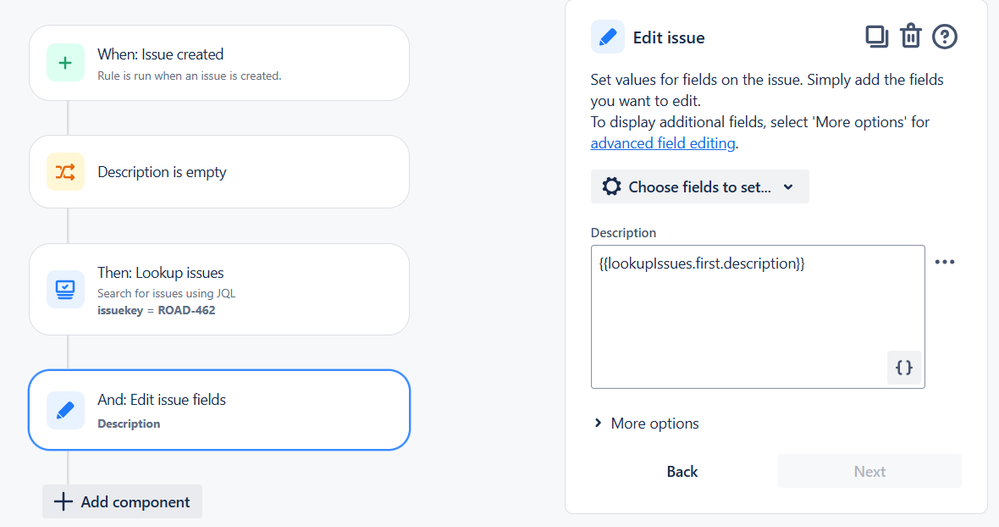Screen dimensions: 999x527
Task: Click the chevron beside Choose fields to set
Action: click(x=788, y=187)
